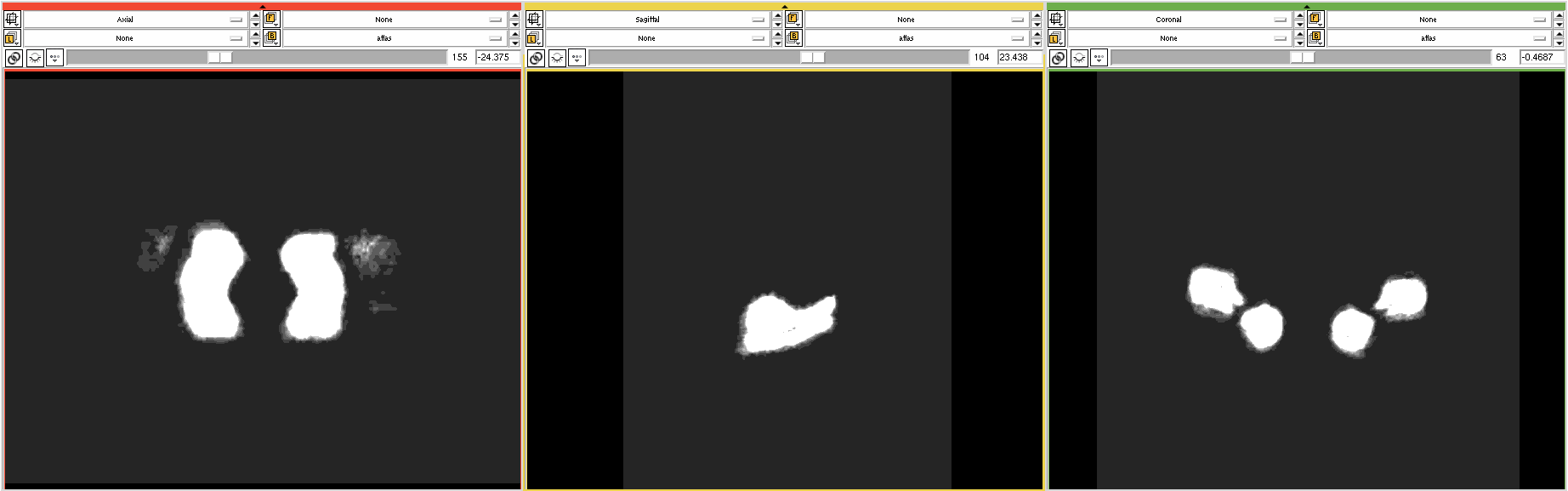This screenshot has height=491, width=1568.
Task: Collapse the green Coronal controller bar
Action: coord(1307,6)
